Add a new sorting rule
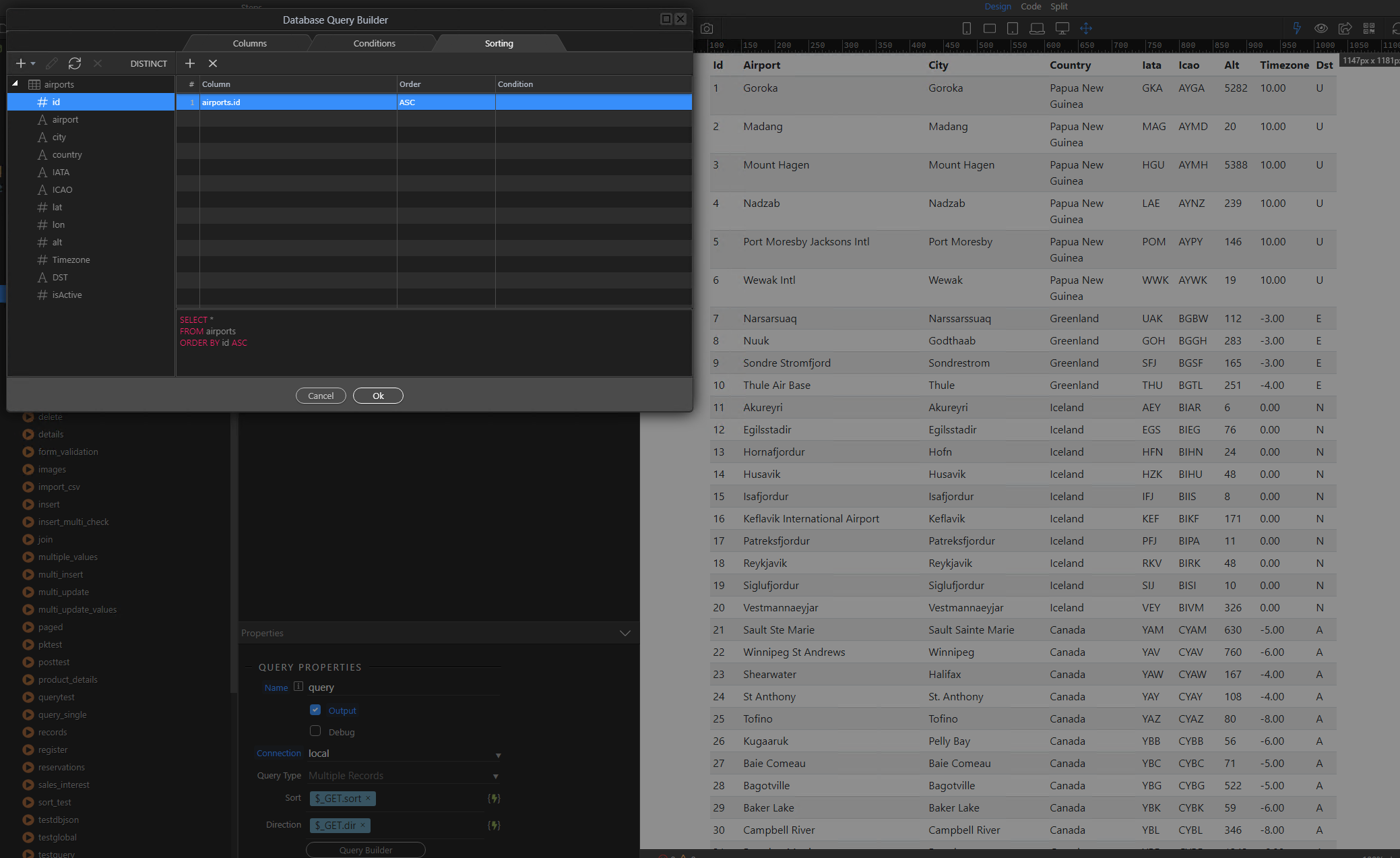1400x858 pixels. coord(190,63)
